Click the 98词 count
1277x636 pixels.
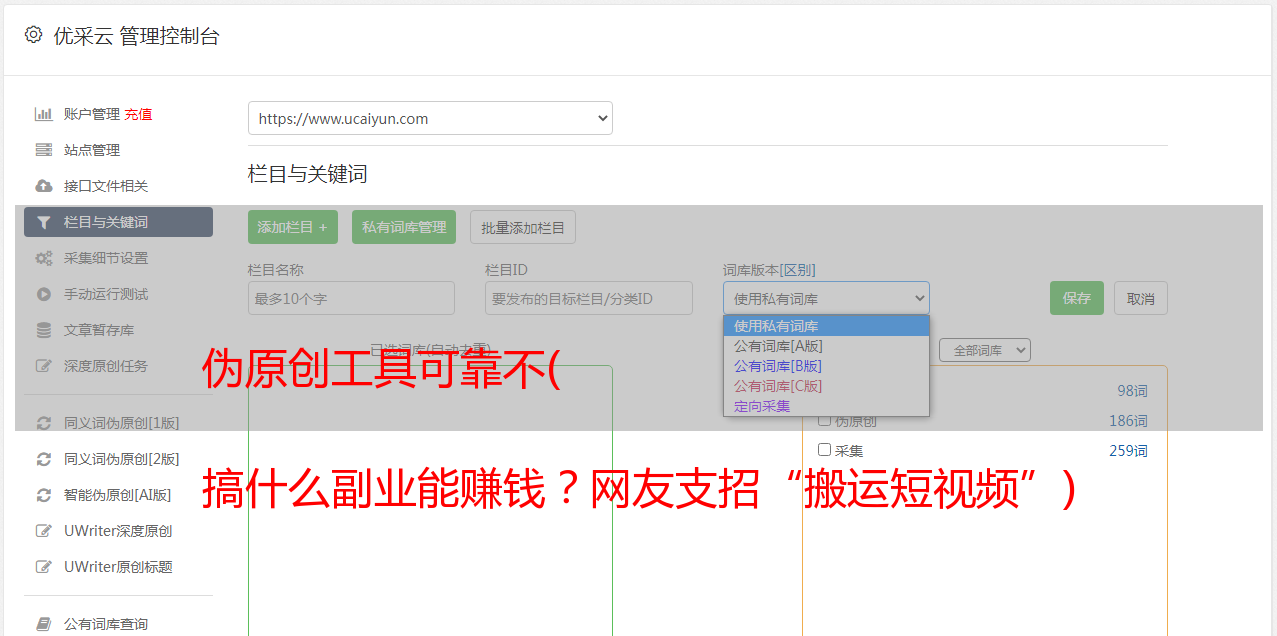[1132, 391]
